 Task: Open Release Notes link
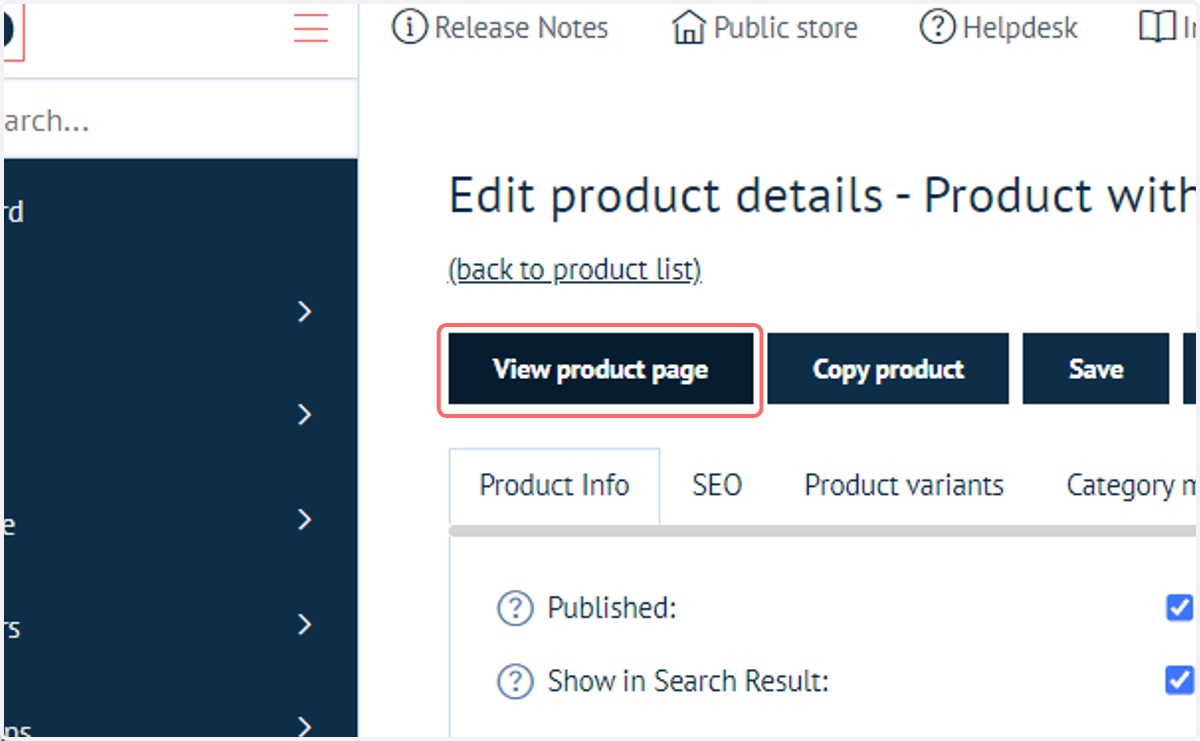(x=500, y=28)
